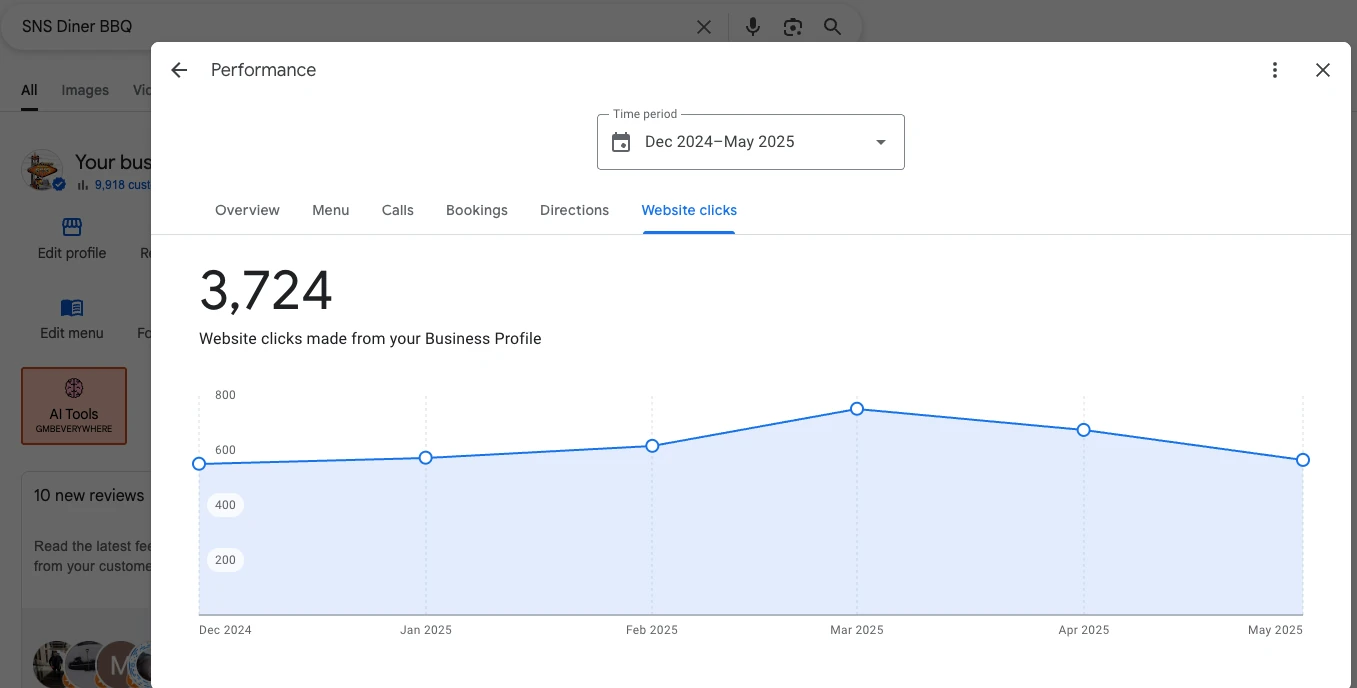Click the Apr 2025 axis label

coord(1083,630)
